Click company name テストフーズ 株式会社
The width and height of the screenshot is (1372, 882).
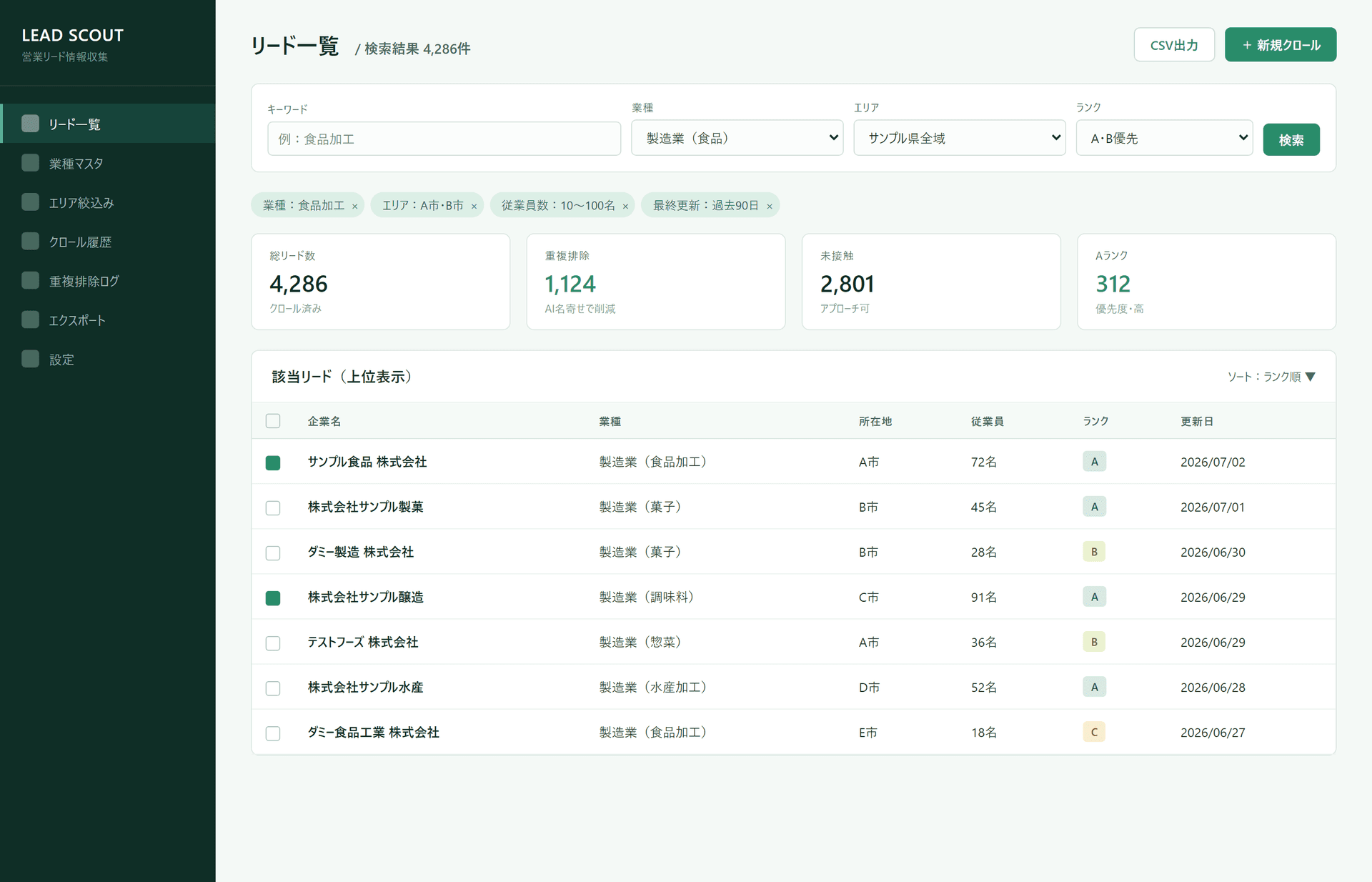[x=363, y=642]
